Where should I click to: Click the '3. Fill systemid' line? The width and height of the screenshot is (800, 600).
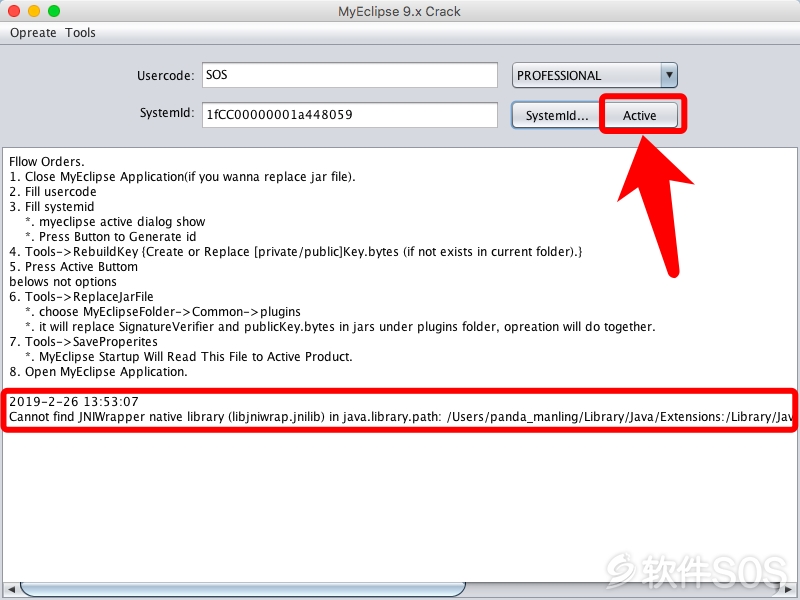click(x=52, y=207)
